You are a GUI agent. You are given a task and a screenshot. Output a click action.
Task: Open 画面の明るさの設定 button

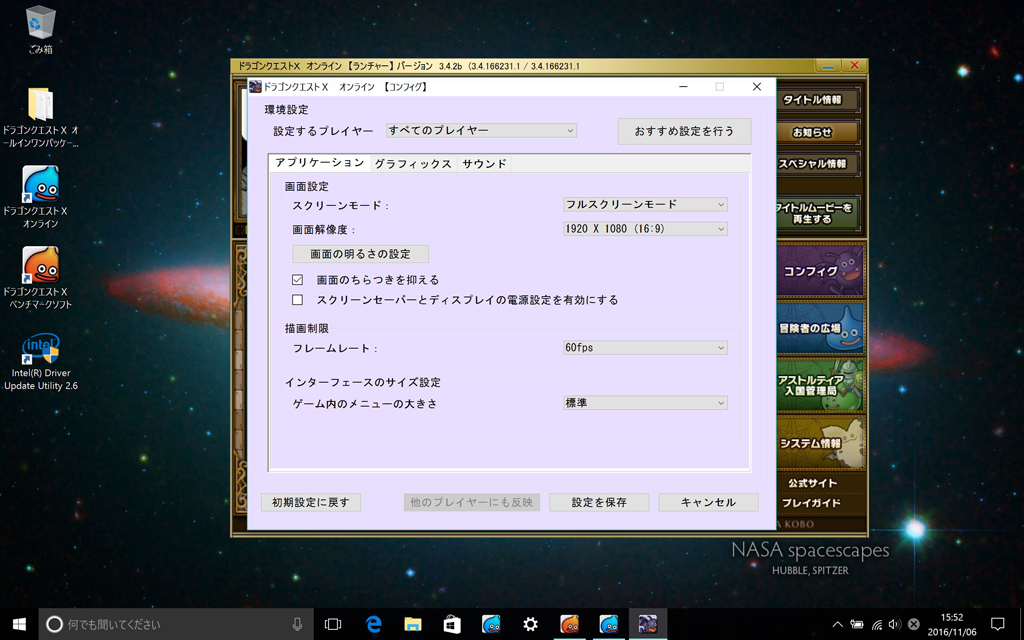click(x=360, y=253)
